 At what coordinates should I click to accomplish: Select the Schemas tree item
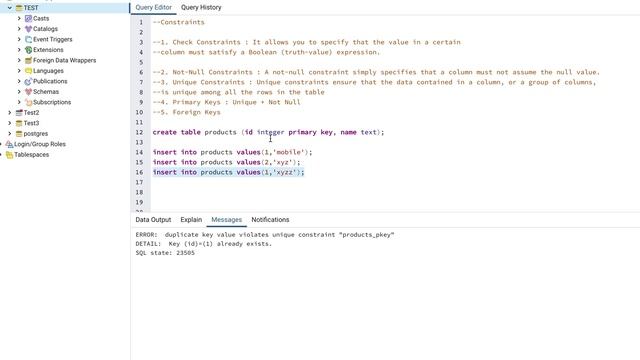click(x=46, y=92)
